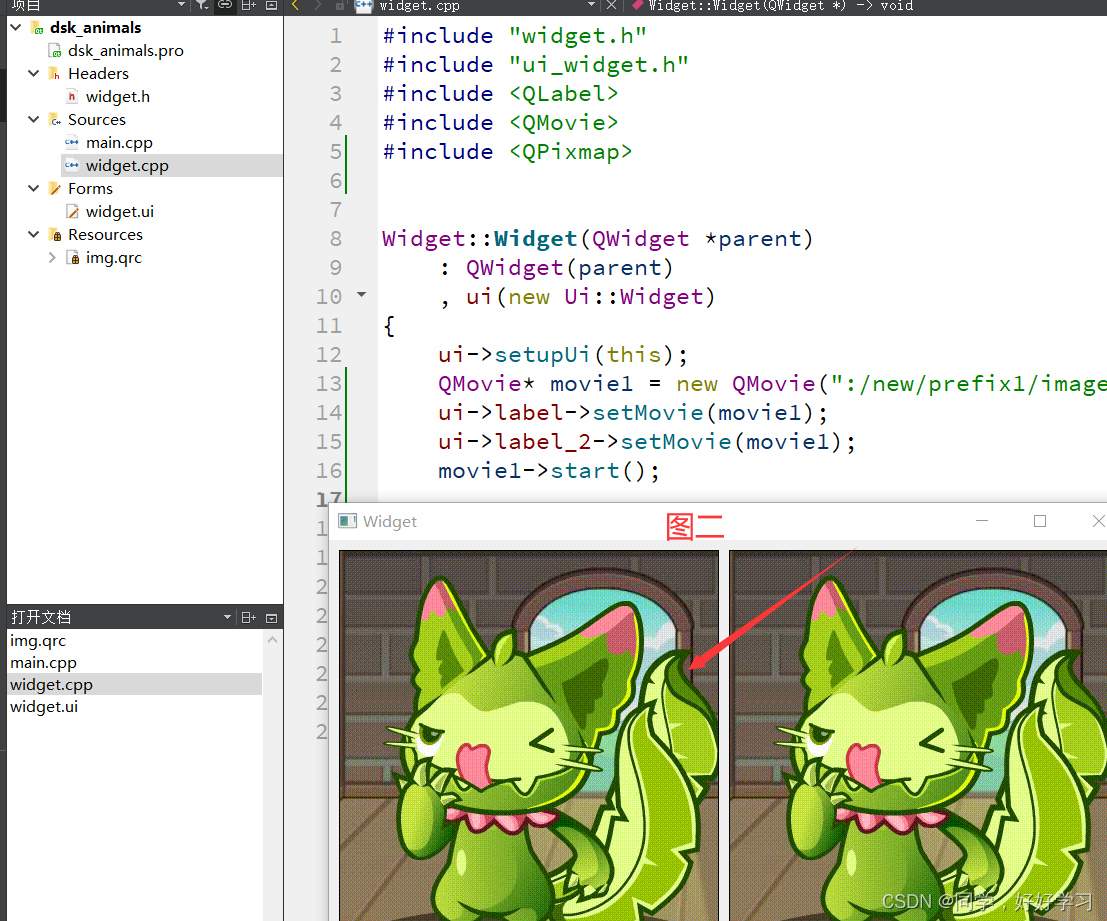Open widget.h from Headers

[x=117, y=97]
